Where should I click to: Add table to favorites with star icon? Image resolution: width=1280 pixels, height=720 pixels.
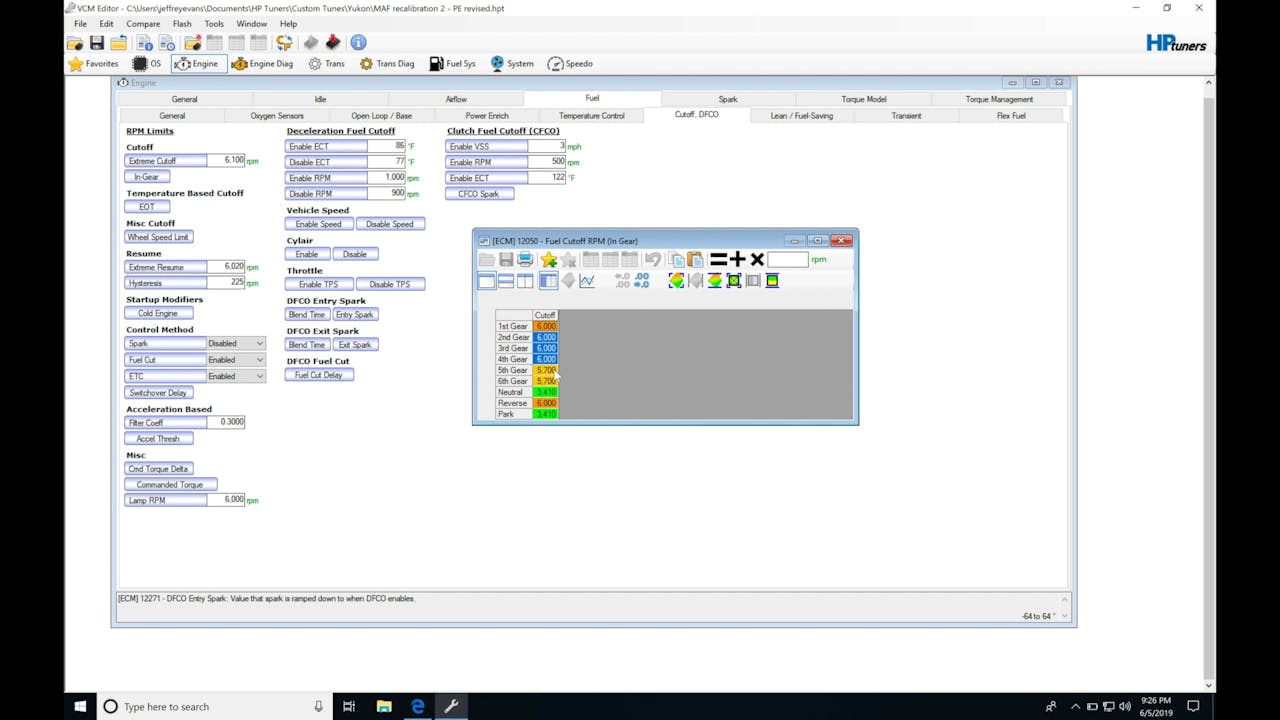tap(548, 260)
